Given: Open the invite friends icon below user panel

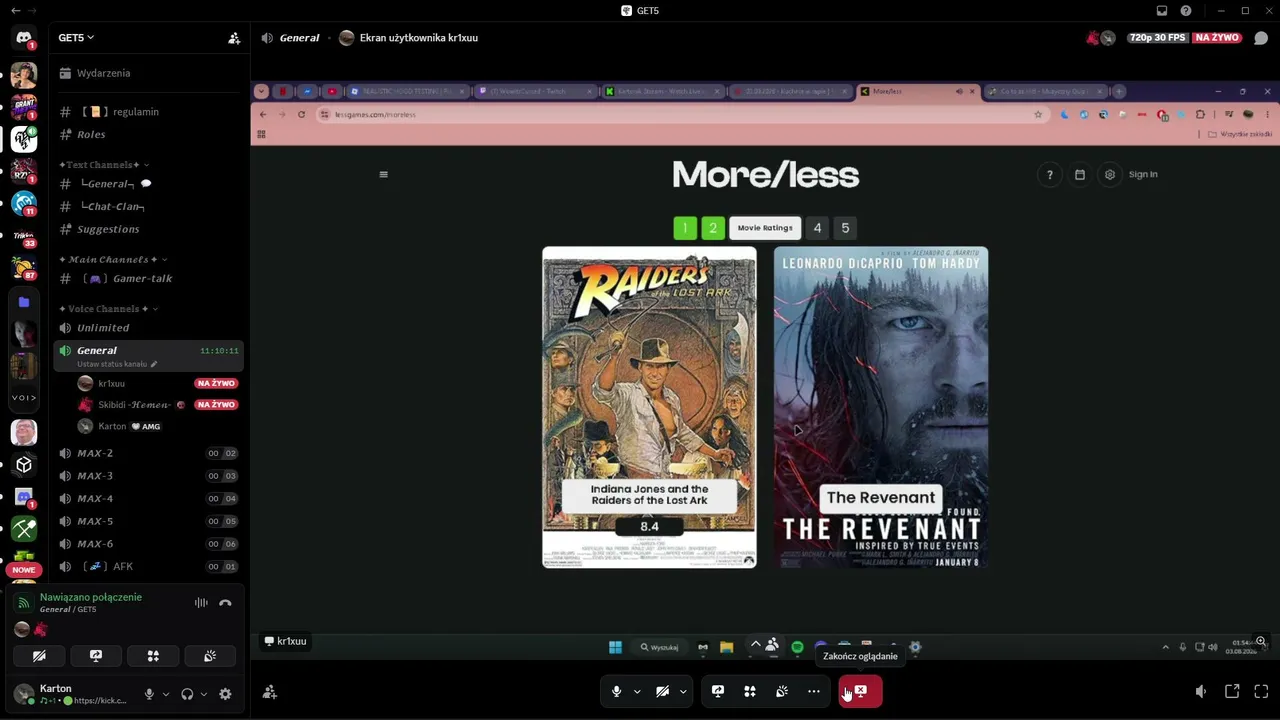Looking at the screenshot, I should point(270,692).
